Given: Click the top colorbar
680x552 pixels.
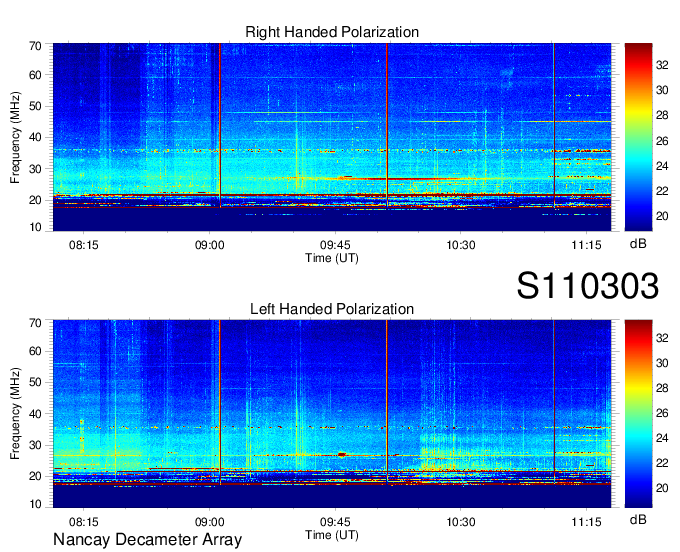Looking at the screenshot, I should [x=638, y=137].
